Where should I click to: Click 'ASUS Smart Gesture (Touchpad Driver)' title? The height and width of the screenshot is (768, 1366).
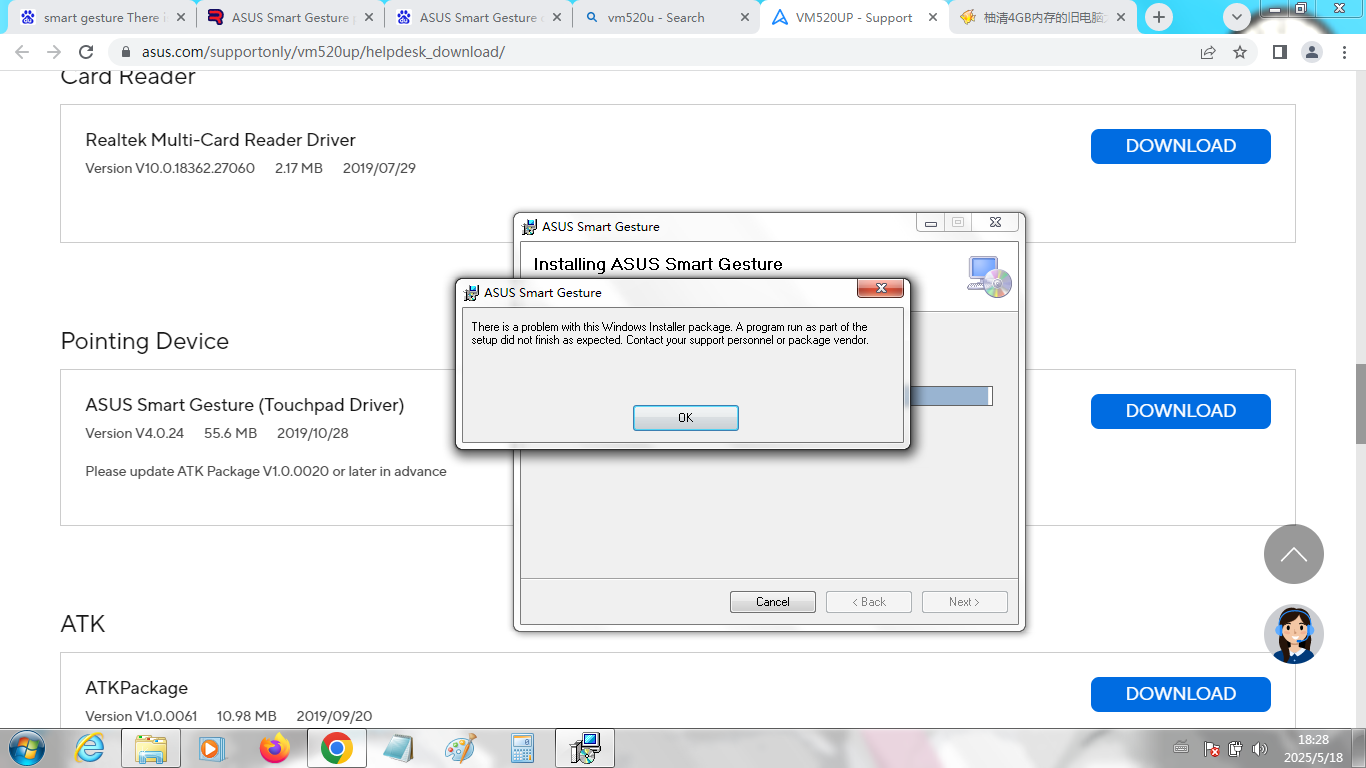click(245, 405)
